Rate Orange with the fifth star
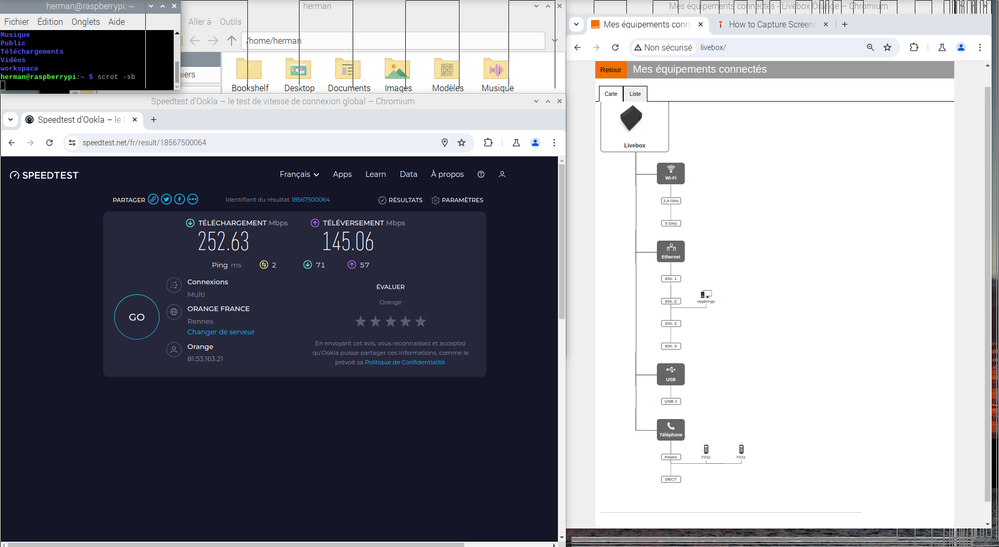This screenshot has height=547, width=999. pyautogui.click(x=420, y=321)
